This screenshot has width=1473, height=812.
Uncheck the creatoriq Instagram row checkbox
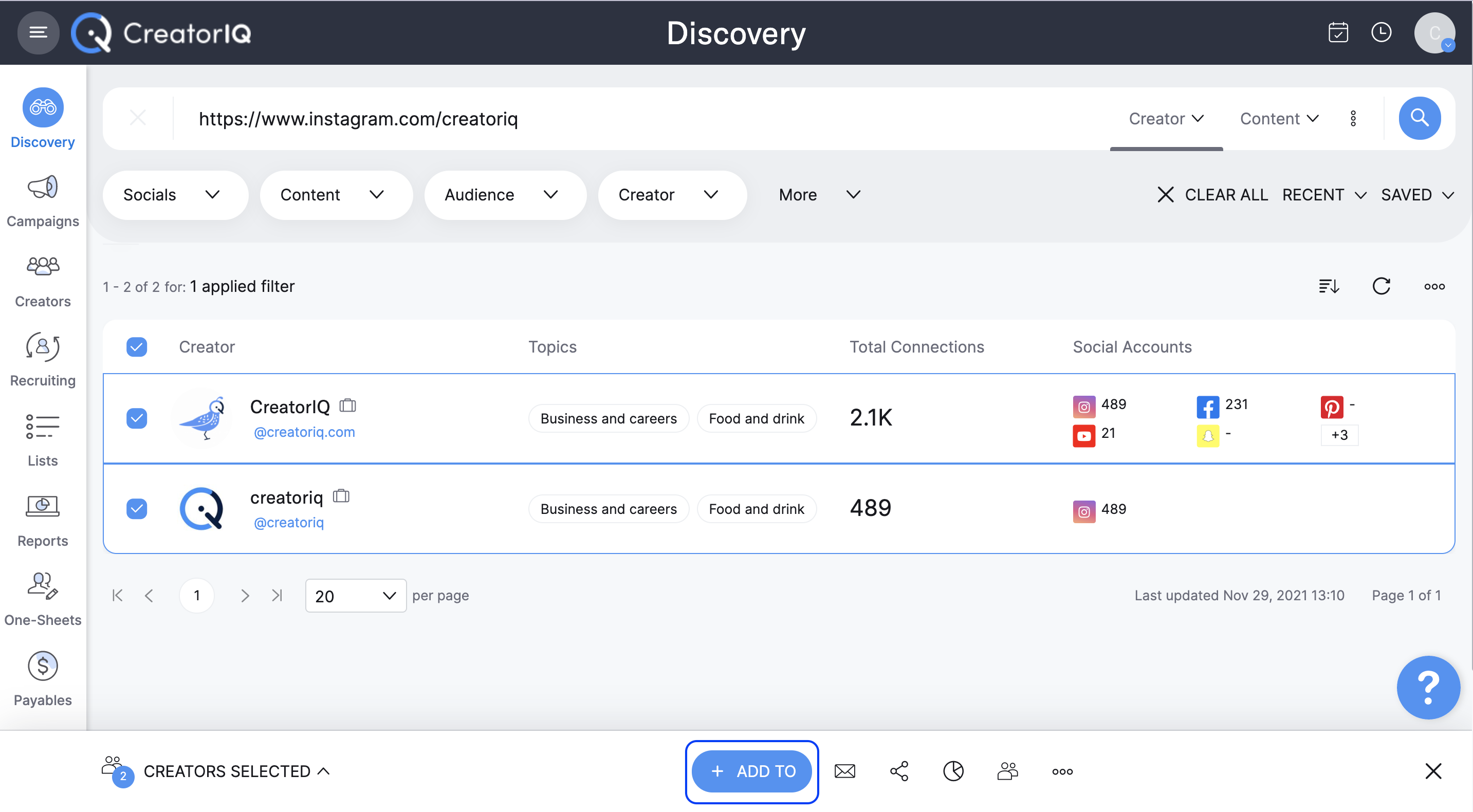137,508
